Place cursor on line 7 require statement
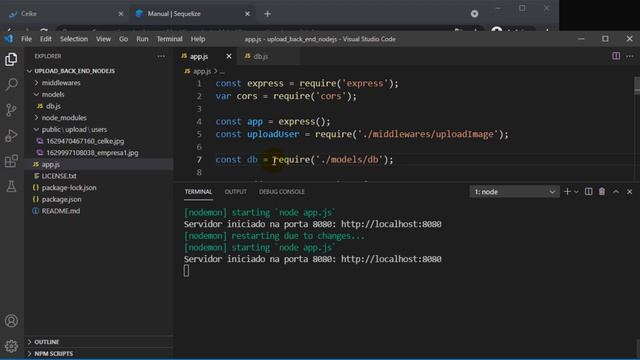Viewport: 640px width, 360px height. point(333,160)
